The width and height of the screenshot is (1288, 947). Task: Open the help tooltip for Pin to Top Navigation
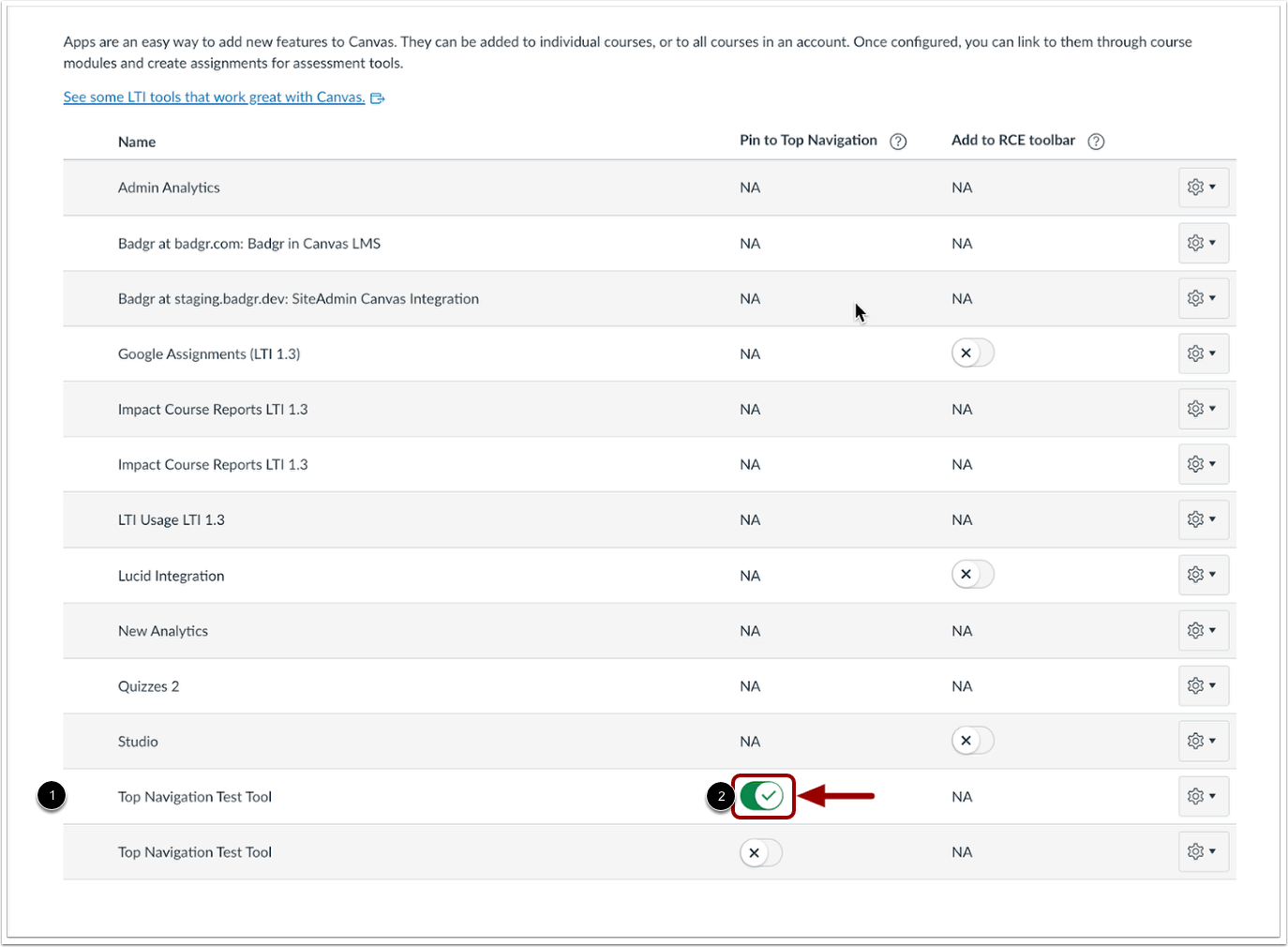[897, 141]
